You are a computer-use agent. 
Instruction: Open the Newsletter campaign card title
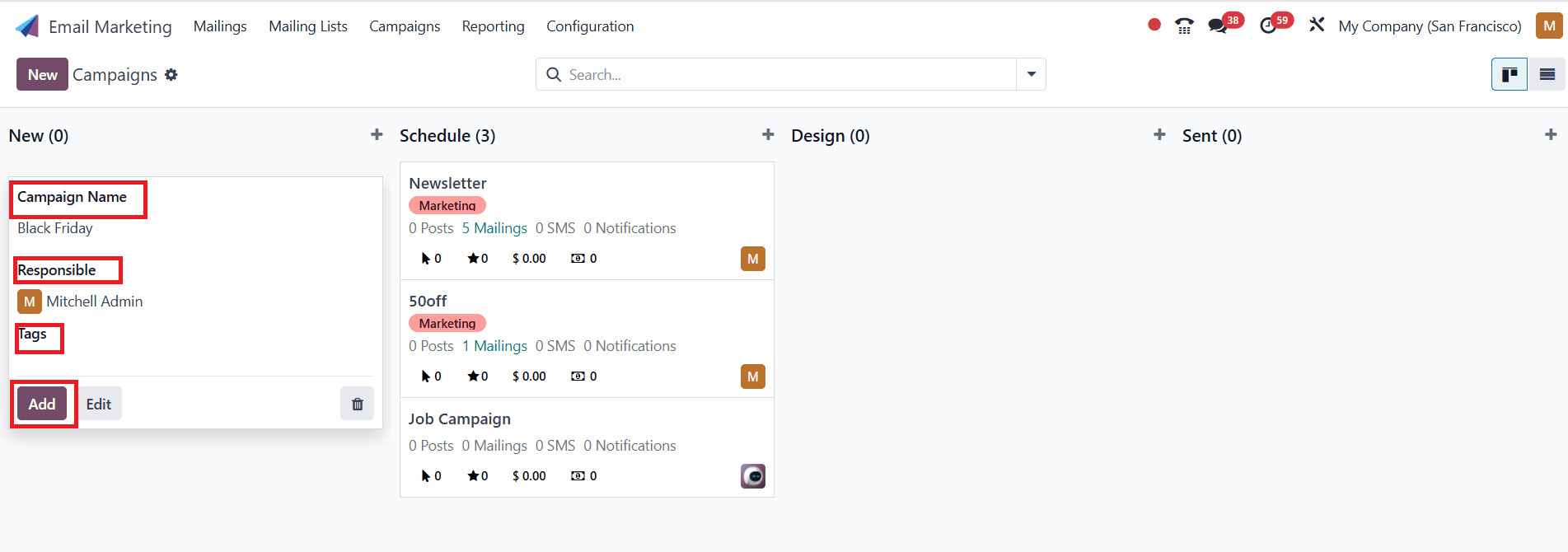point(447,183)
